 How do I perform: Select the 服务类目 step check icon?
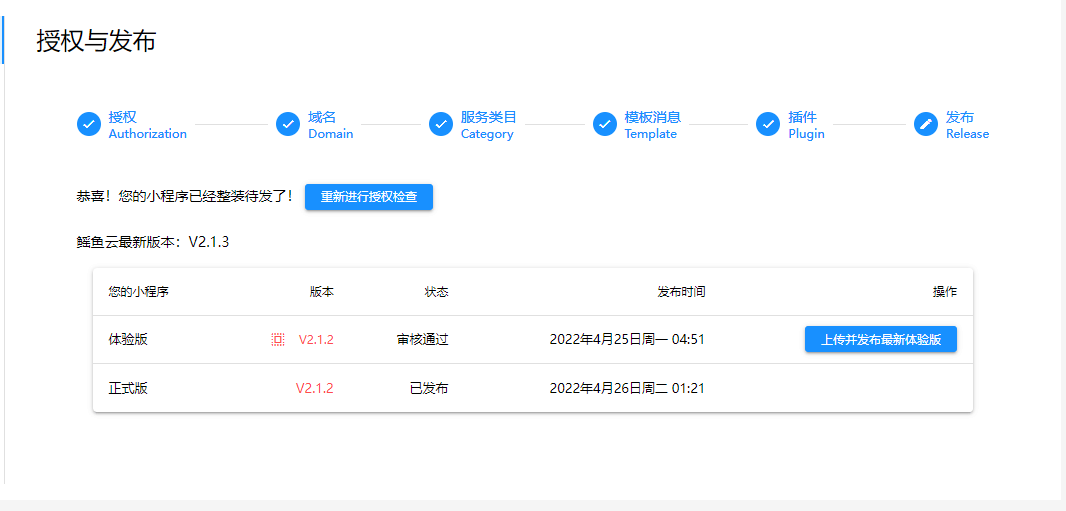(x=441, y=124)
